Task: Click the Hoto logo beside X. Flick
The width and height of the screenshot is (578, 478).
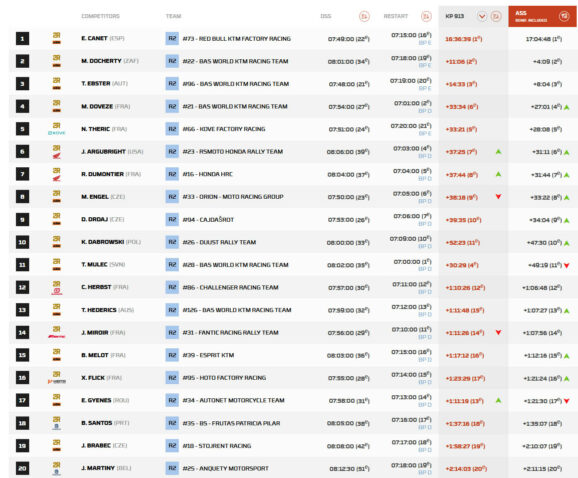Action: (x=56, y=382)
